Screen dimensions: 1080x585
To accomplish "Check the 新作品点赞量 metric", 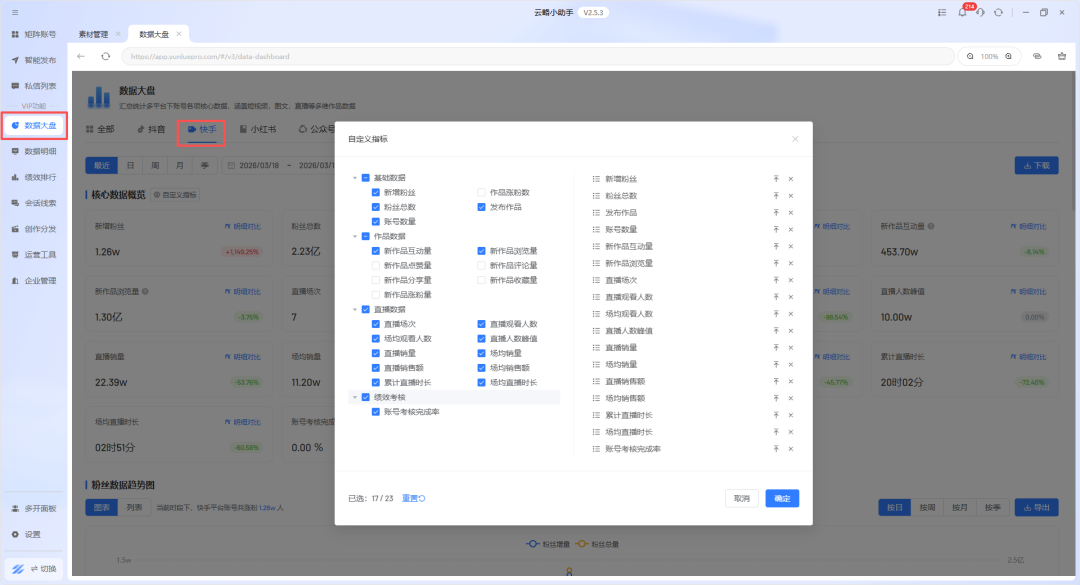I will tap(376, 266).
